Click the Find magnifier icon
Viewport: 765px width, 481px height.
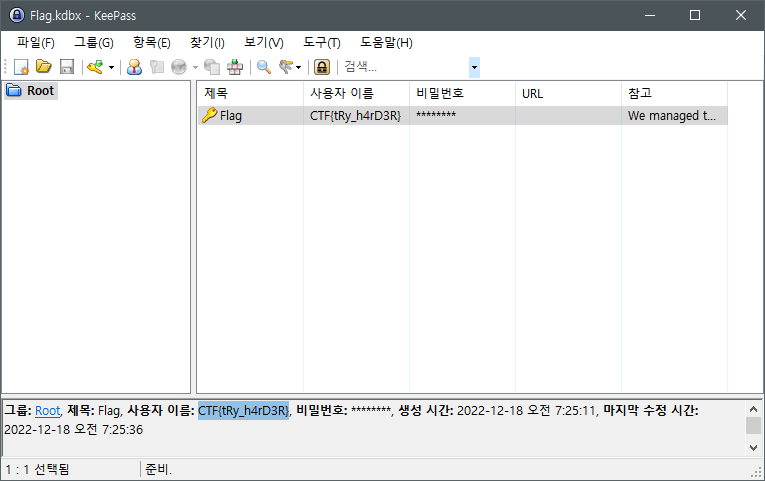click(264, 67)
